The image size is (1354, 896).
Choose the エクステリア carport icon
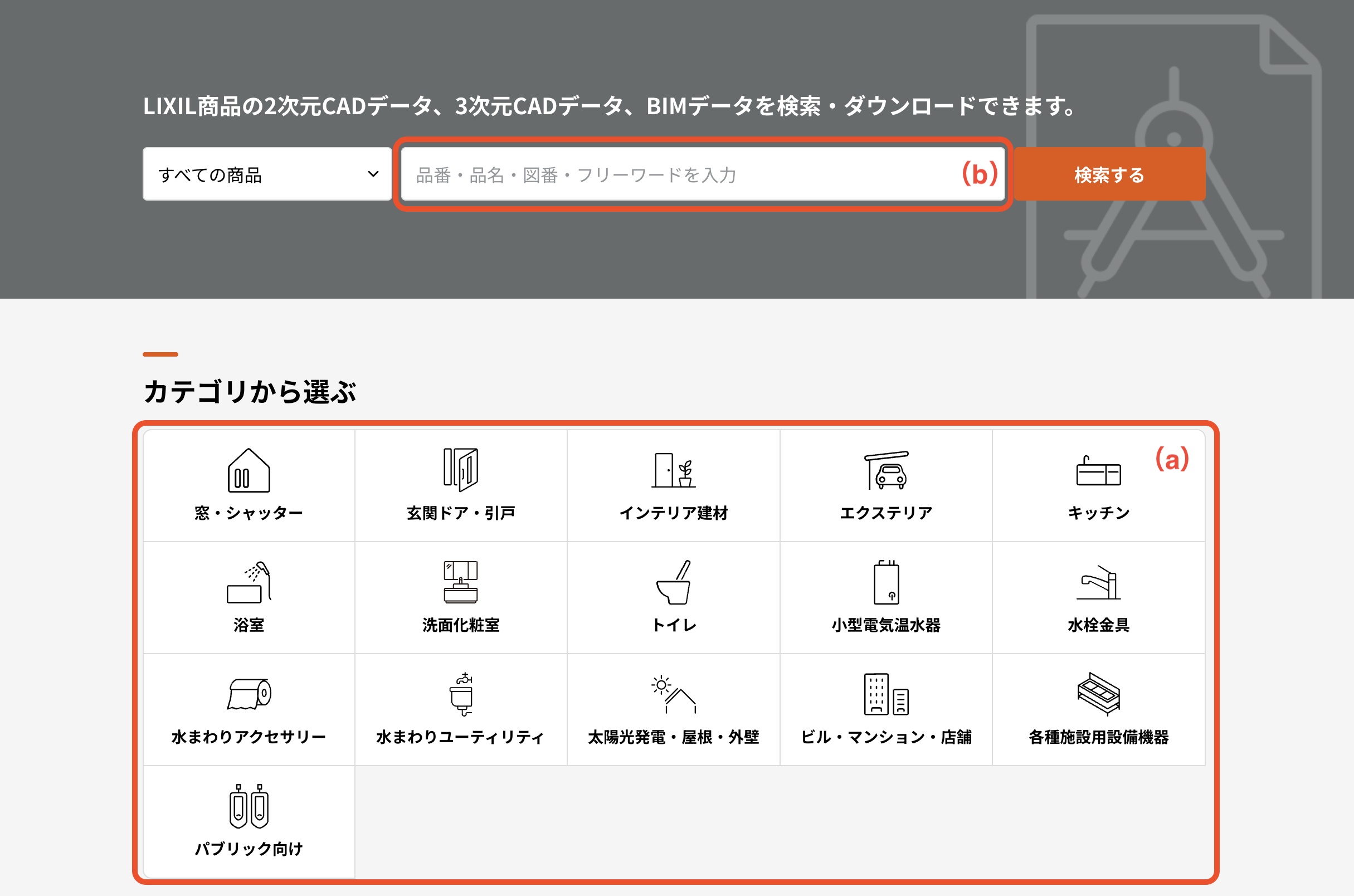pos(886,470)
